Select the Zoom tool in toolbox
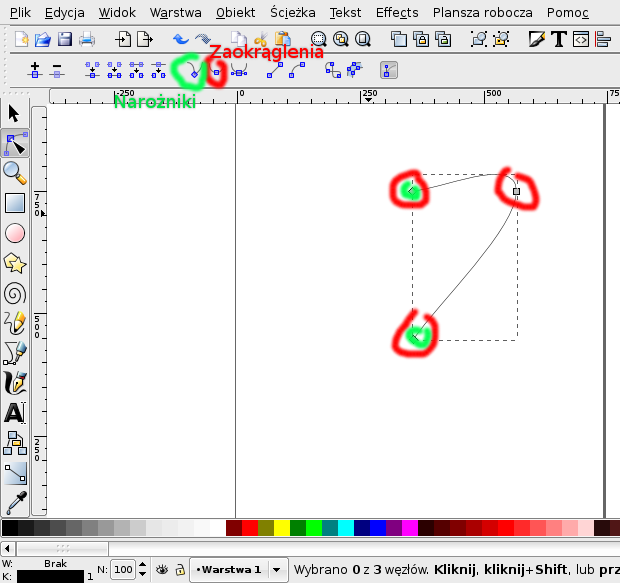 pyautogui.click(x=15, y=173)
